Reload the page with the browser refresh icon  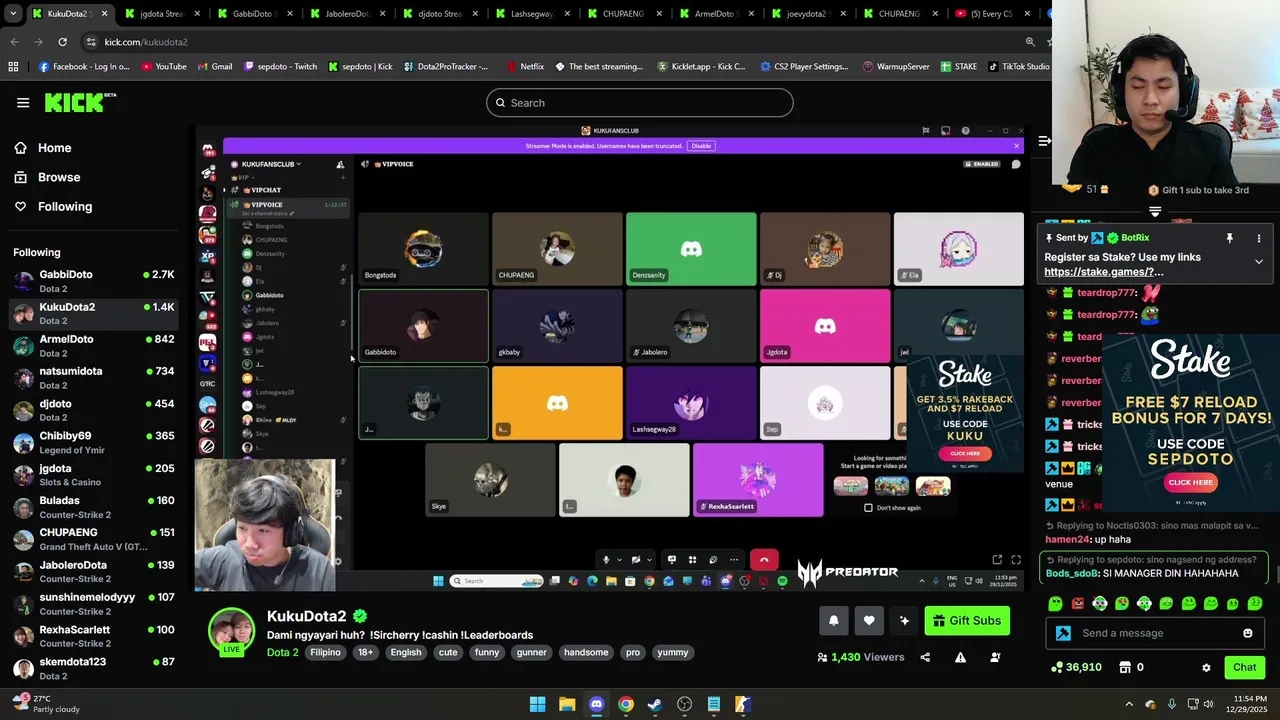point(62,42)
